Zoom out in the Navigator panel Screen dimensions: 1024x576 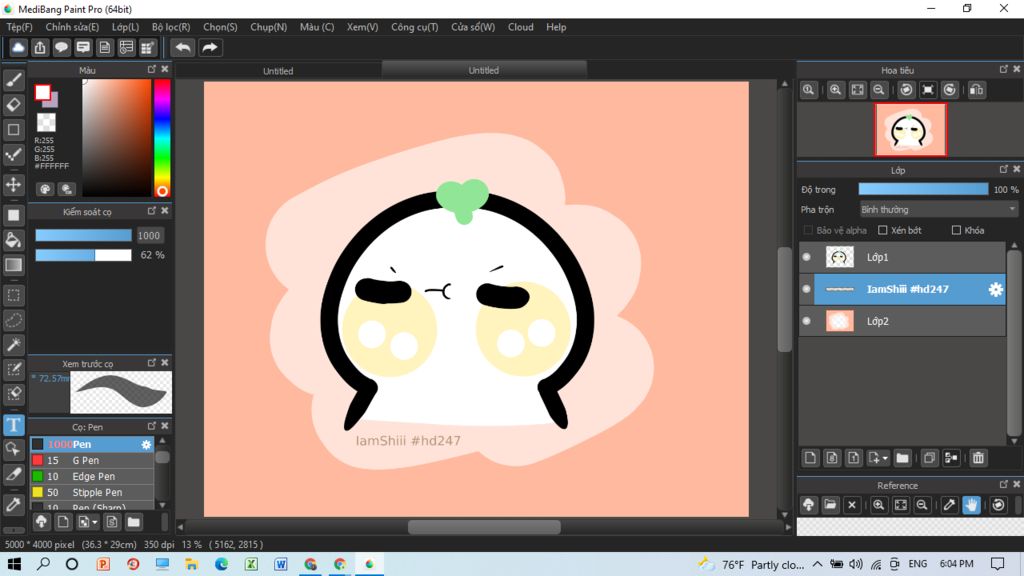pyautogui.click(x=879, y=90)
